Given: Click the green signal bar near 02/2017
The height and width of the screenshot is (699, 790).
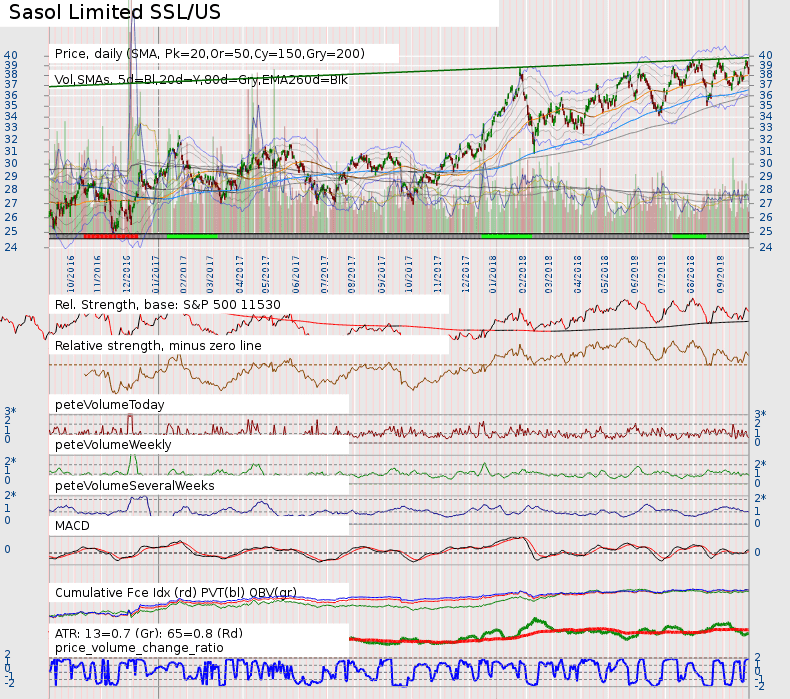Looking at the screenshot, I should 192,236.
